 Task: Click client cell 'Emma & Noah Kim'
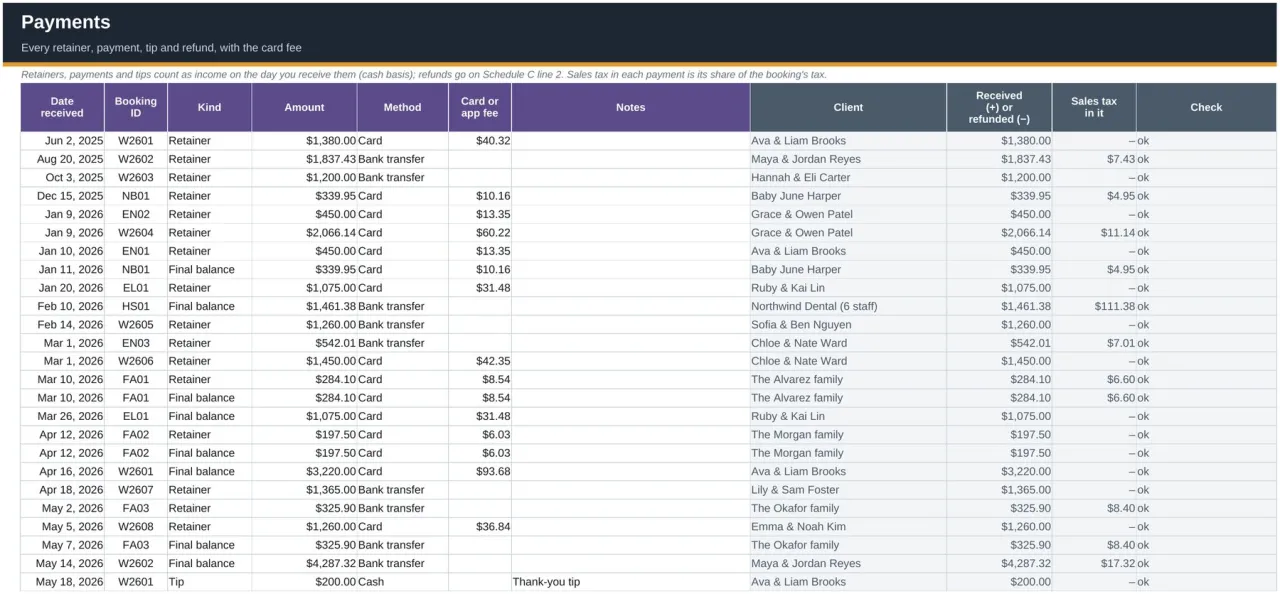[848, 526]
